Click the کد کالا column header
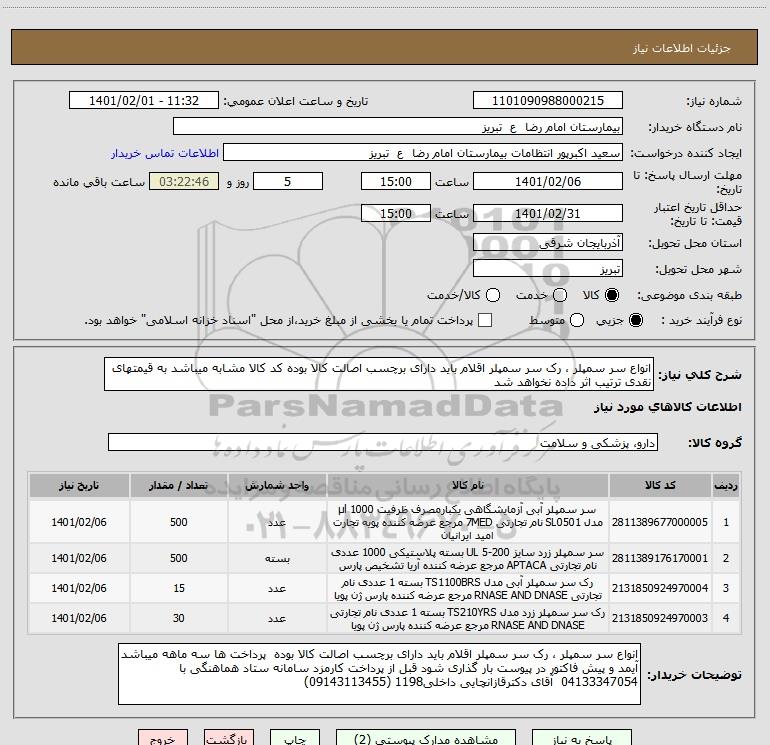Screen dimensions: 770x745 click(660, 486)
